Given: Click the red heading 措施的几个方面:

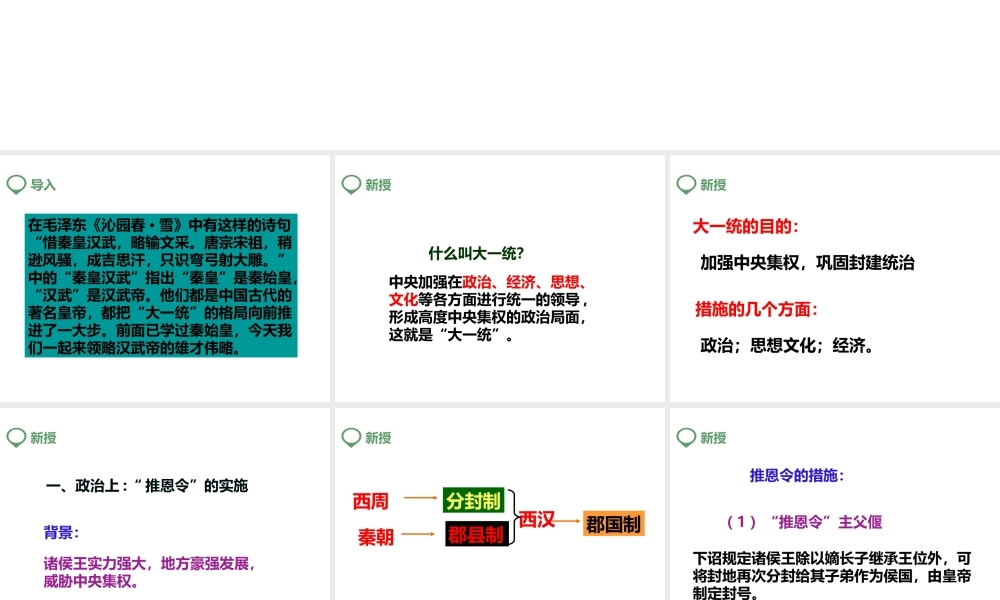Looking at the screenshot, I should [x=756, y=310].
